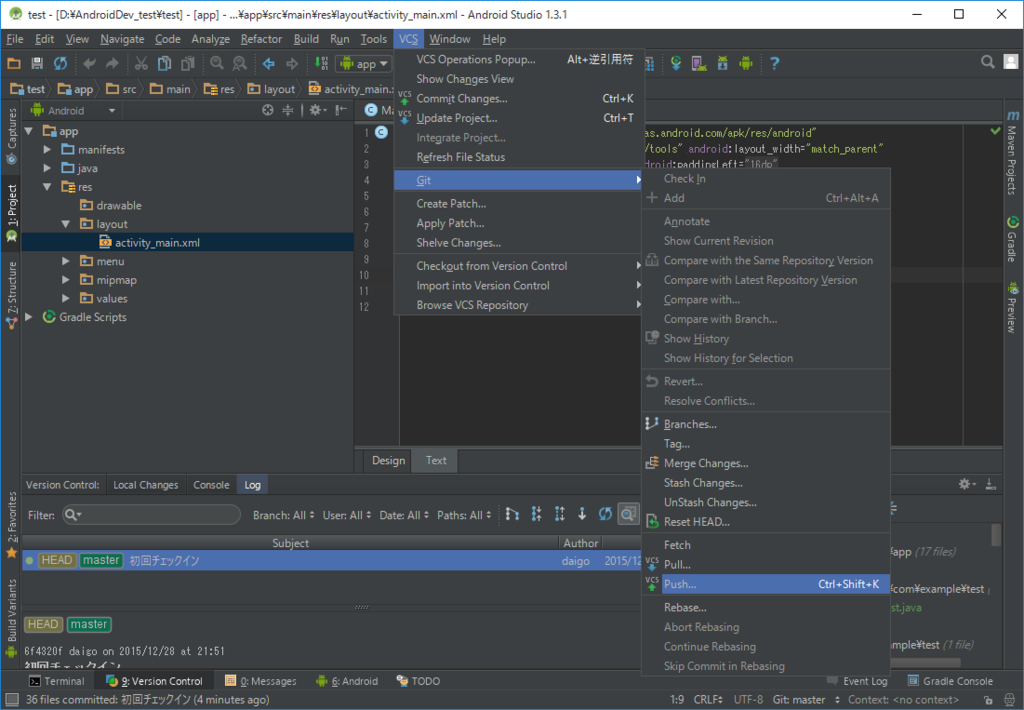Image resolution: width=1024 pixels, height=710 pixels.
Task: Open the 0: Messages tool window
Action: click(x=261, y=681)
